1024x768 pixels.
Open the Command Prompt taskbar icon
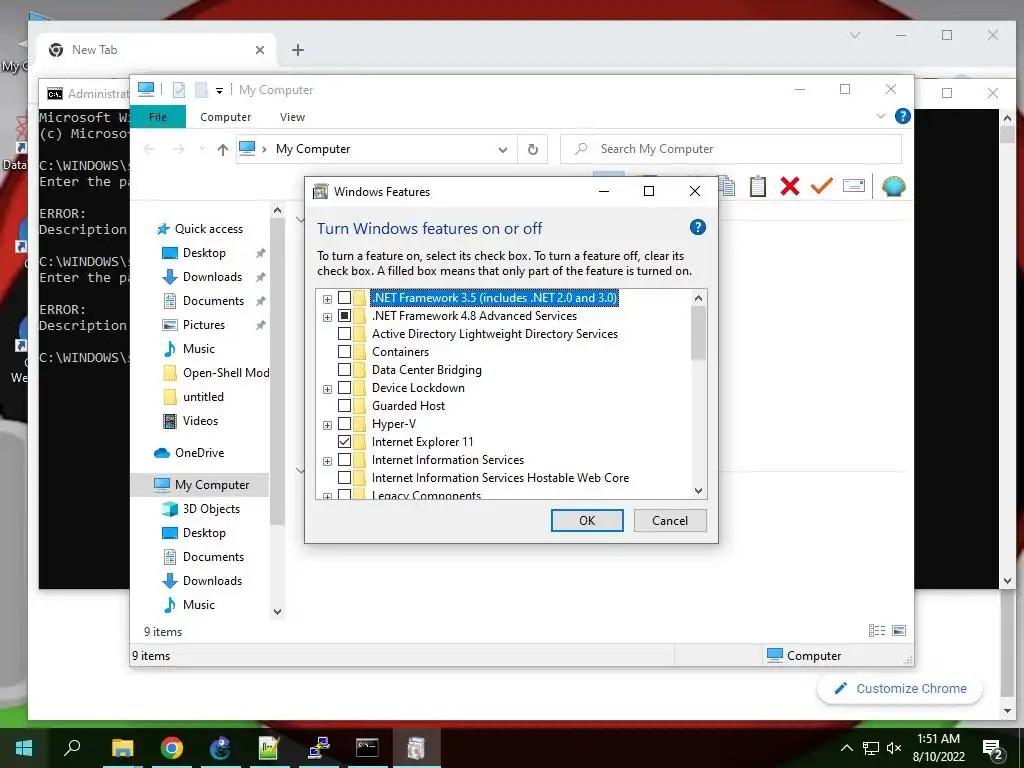pyautogui.click(x=367, y=748)
